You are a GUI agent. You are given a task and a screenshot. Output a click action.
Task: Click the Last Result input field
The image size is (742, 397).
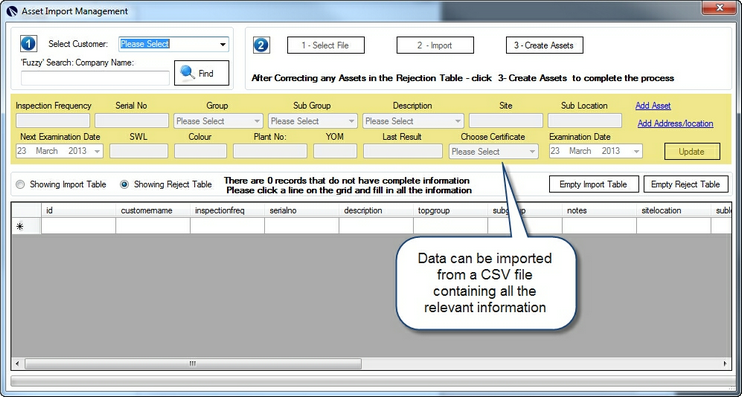(403, 151)
